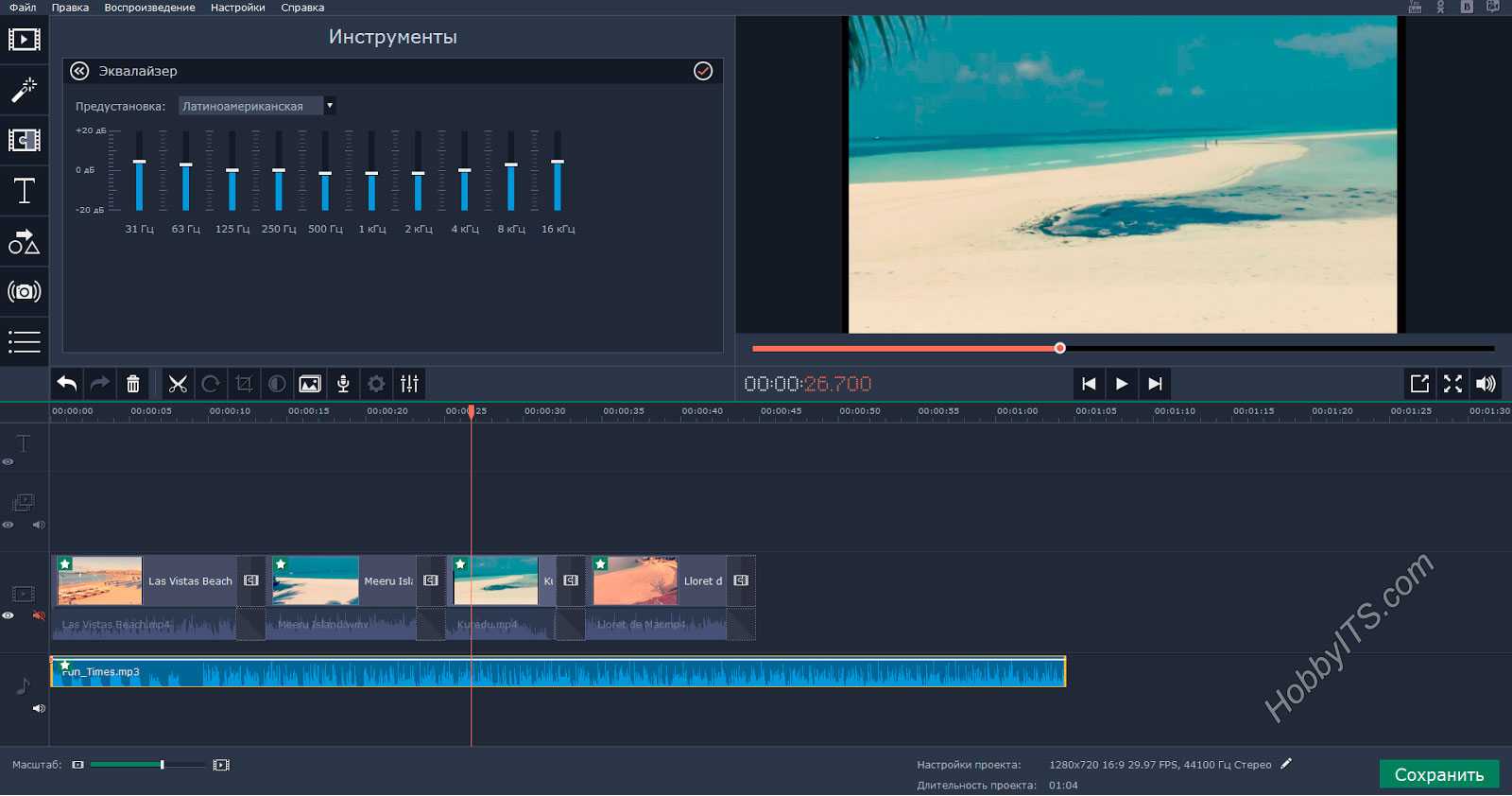Select the Meeru Island clip
1512x796 pixels.
click(343, 580)
